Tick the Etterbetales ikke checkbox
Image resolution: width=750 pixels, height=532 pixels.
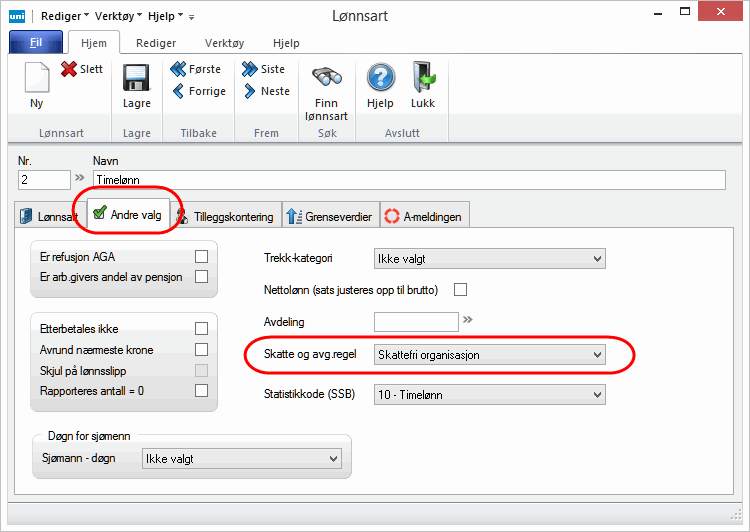pos(201,328)
